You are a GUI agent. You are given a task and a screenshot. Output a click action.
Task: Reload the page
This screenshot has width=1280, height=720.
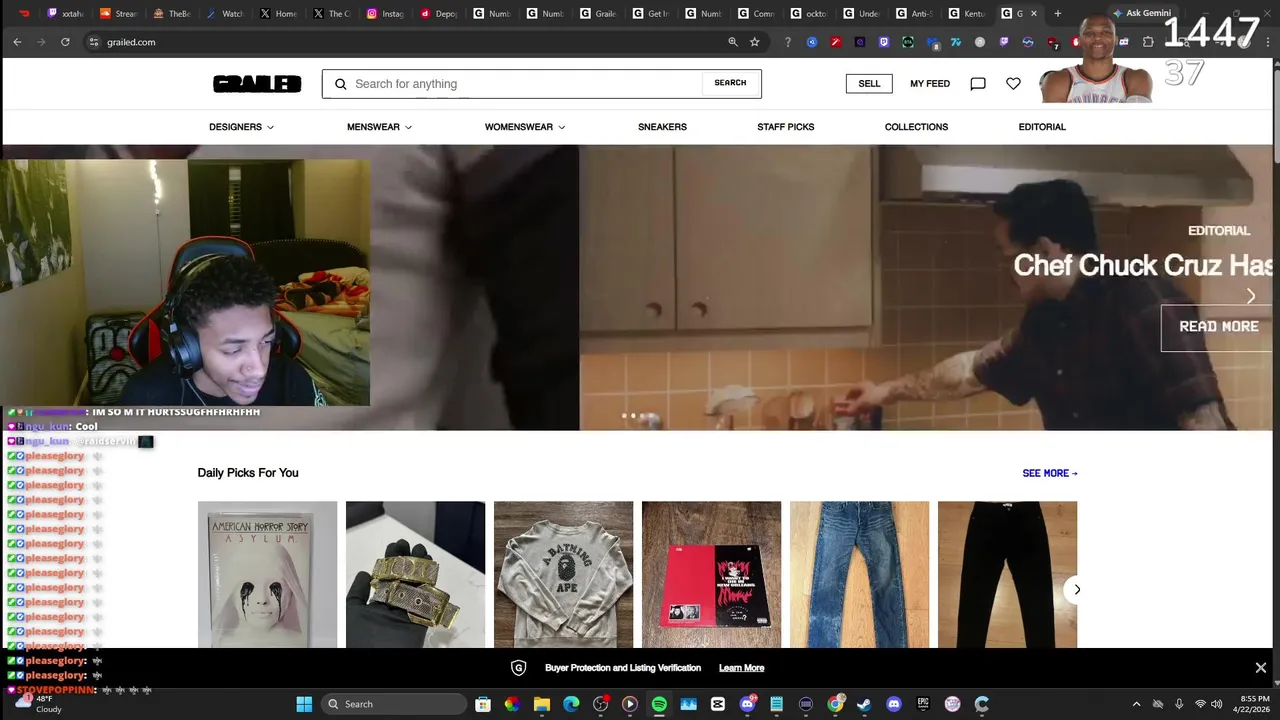tap(65, 42)
